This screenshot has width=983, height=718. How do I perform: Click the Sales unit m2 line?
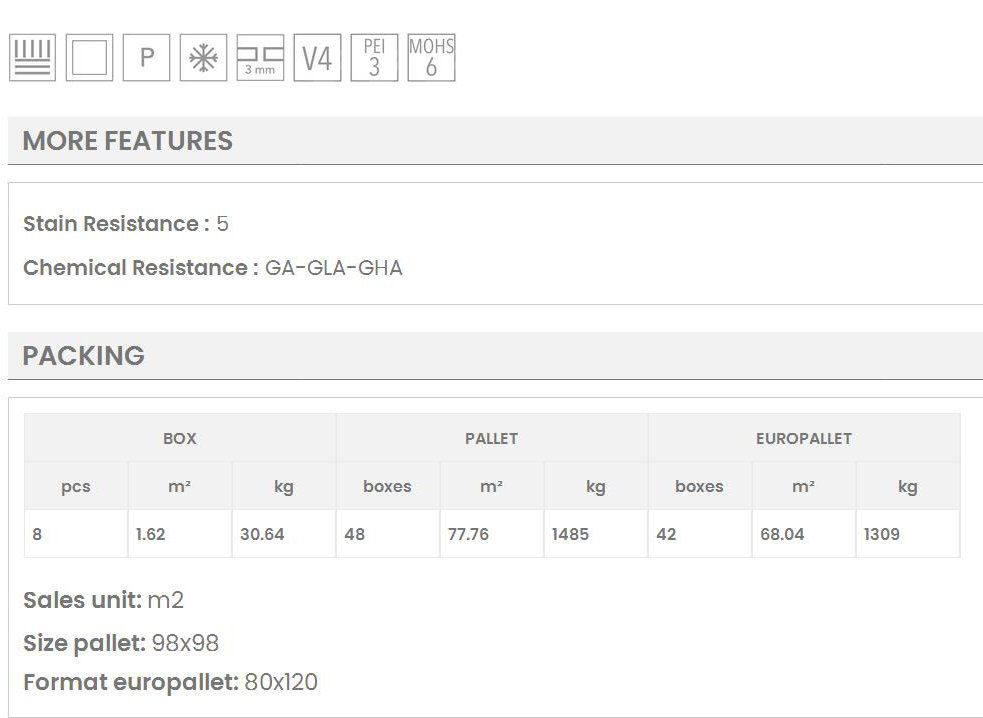104,600
